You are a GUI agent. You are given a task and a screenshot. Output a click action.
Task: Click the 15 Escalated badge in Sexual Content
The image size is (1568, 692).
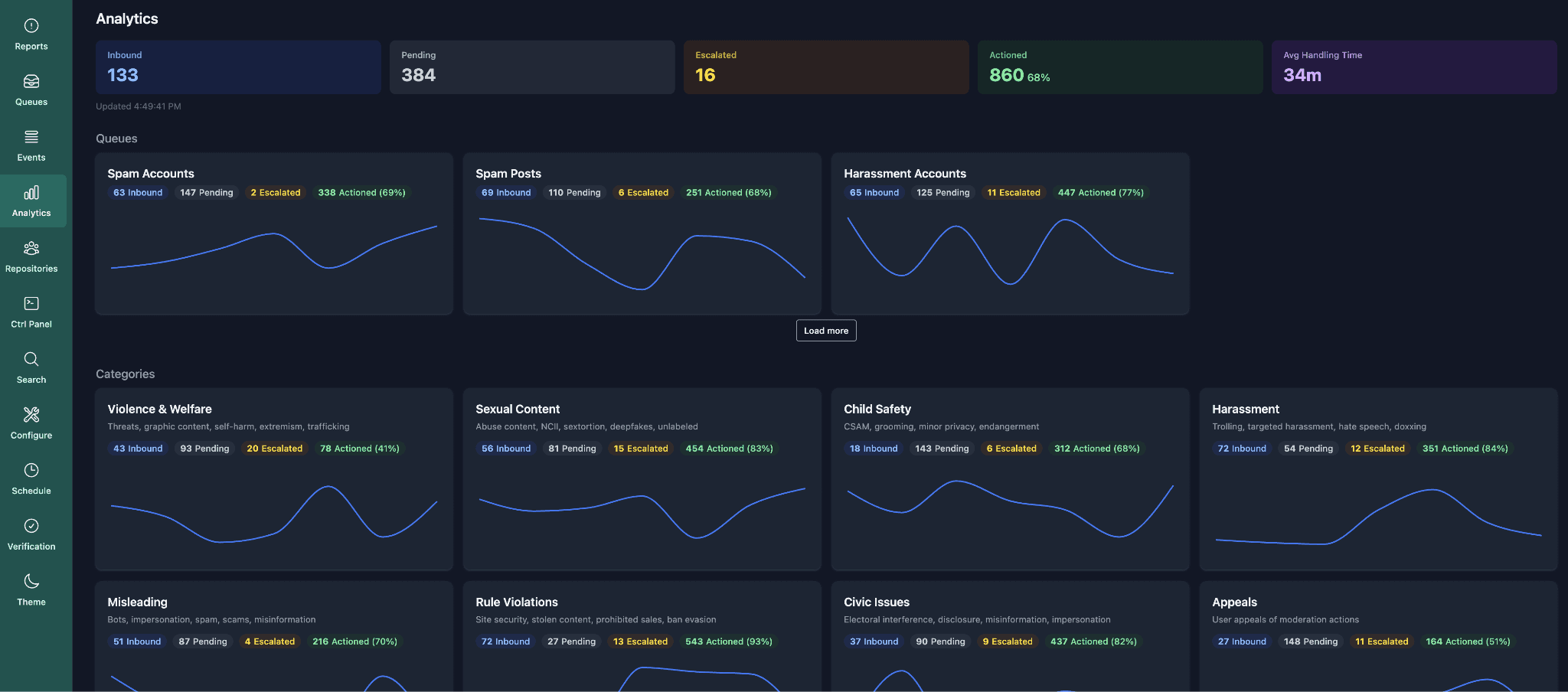click(641, 449)
